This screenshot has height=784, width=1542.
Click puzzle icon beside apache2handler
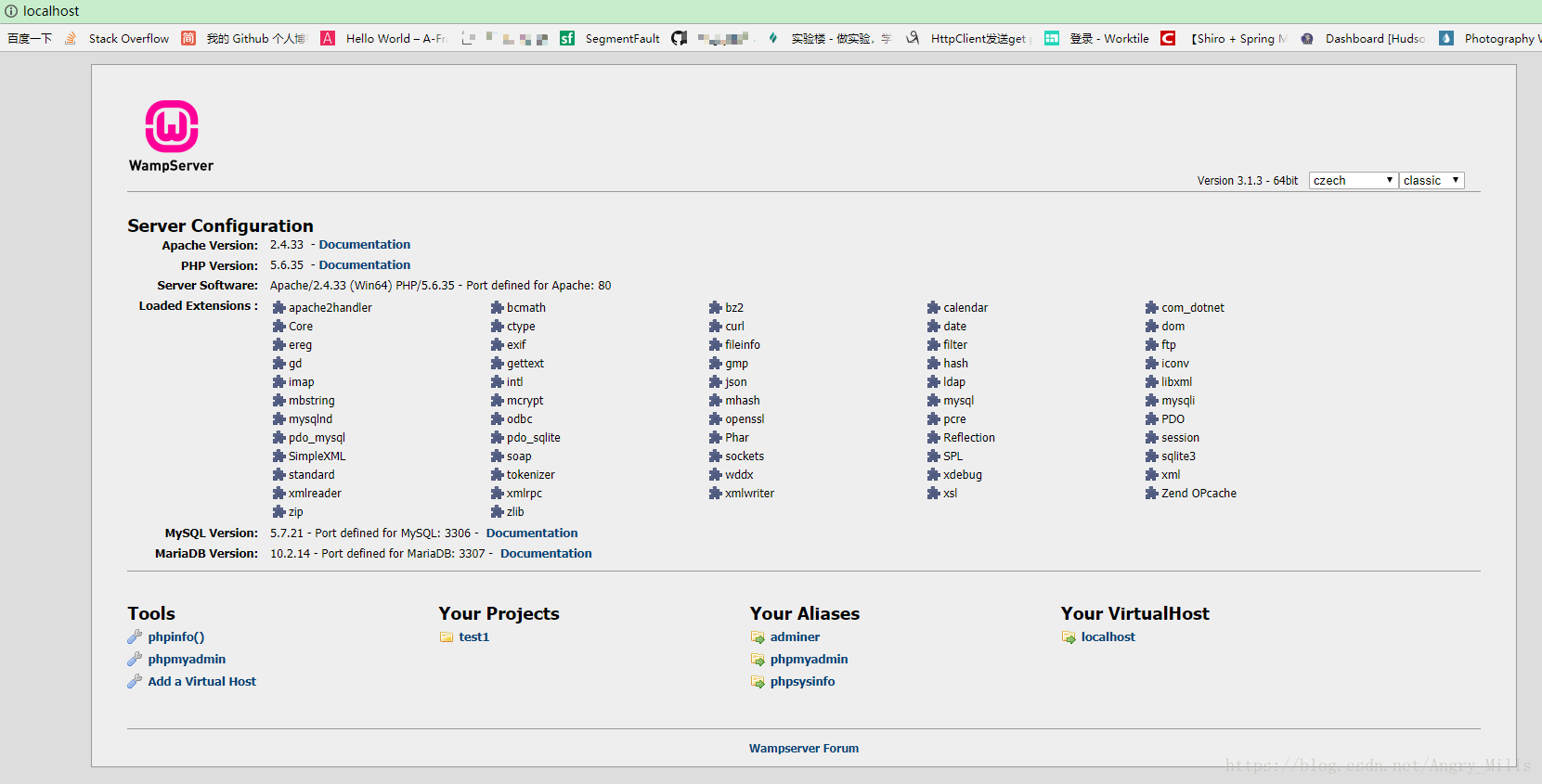(x=279, y=308)
